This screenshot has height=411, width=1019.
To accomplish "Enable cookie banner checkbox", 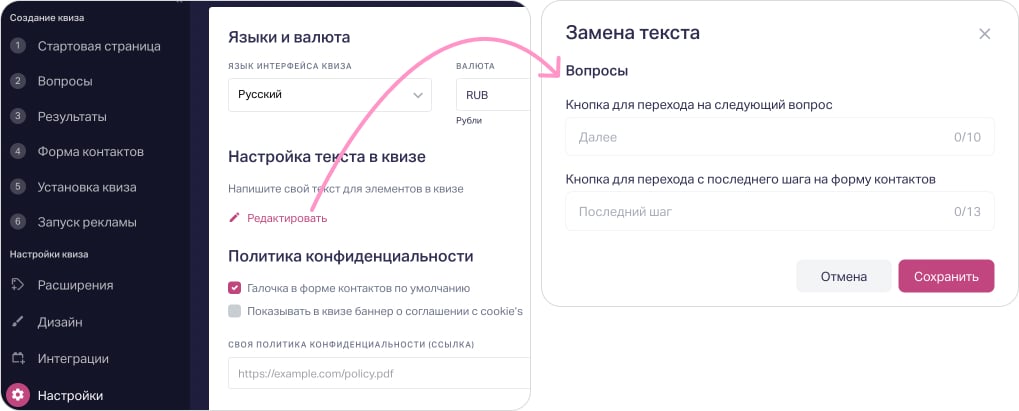I will (x=235, y=311).
